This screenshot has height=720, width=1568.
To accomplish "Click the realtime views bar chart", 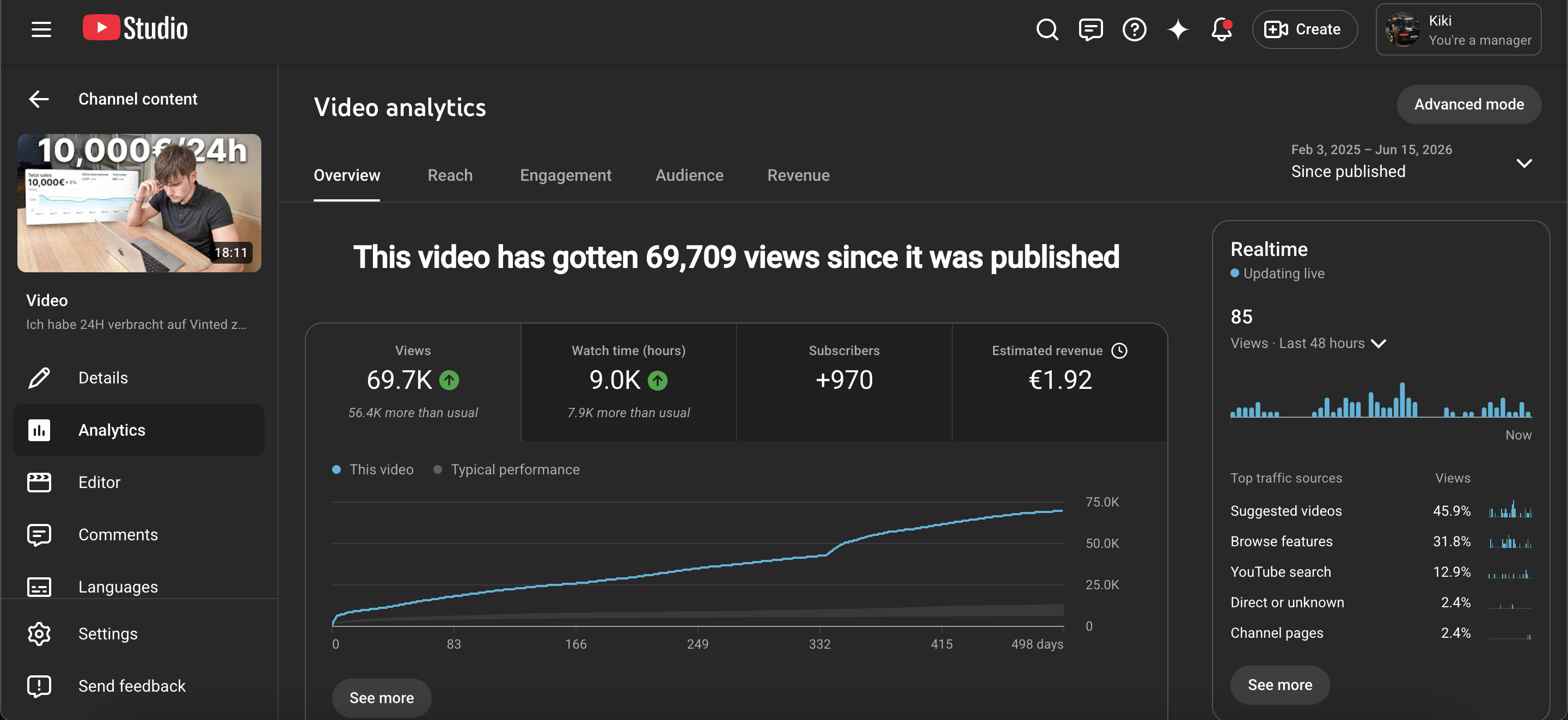I will coord(1381,400).
